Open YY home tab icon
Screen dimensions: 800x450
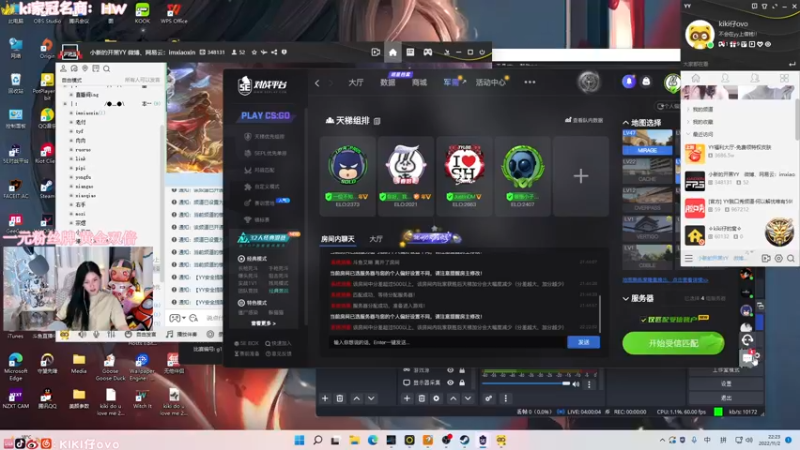coord(695,78)
